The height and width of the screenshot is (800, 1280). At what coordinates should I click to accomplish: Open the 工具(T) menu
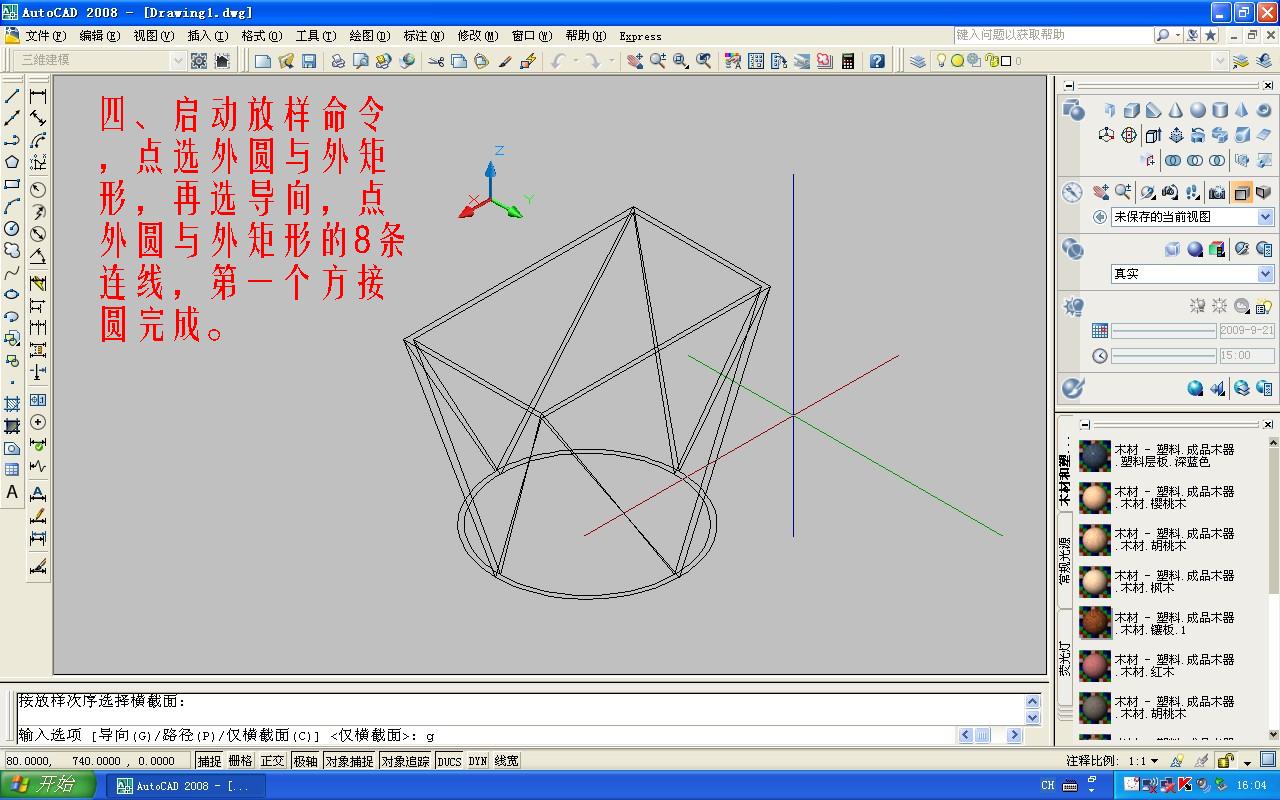pyautogui.click(x=315, y=36)
